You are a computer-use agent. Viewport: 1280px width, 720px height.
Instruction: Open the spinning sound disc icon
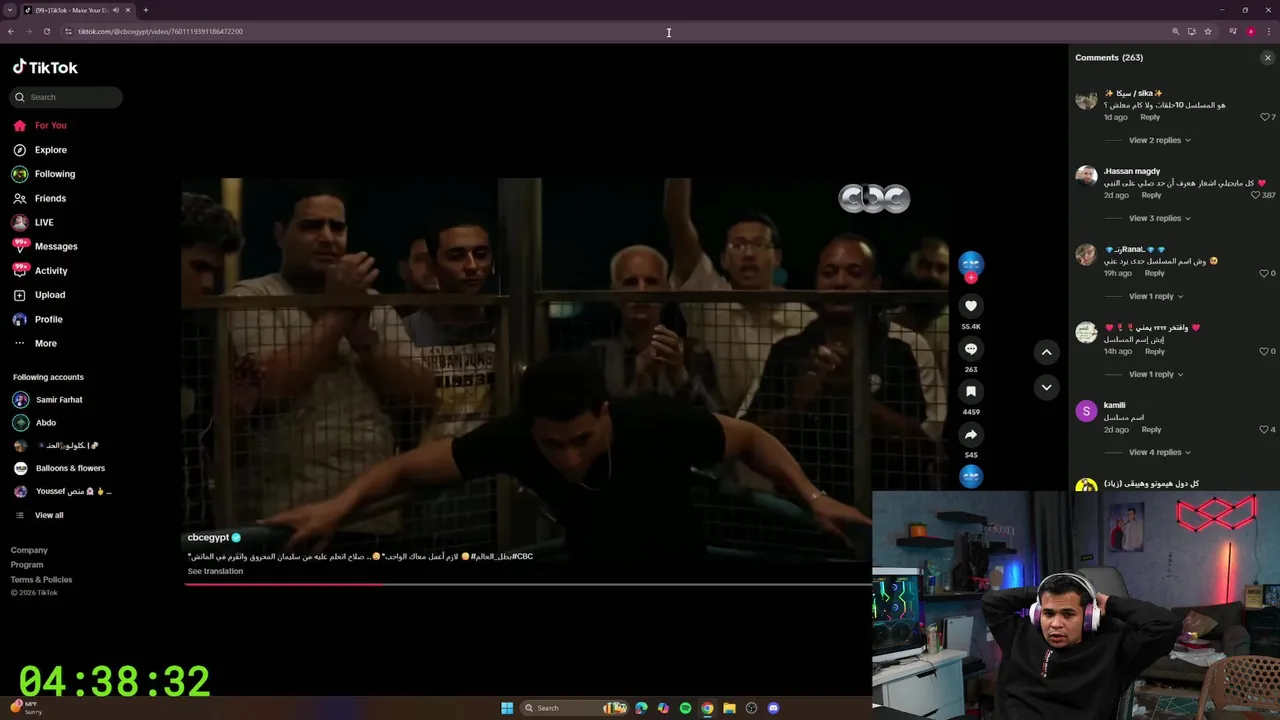coord(971,477)
